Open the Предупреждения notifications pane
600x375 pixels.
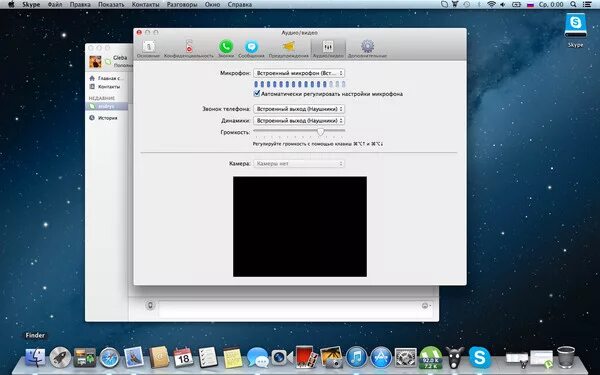coord(289,49)
